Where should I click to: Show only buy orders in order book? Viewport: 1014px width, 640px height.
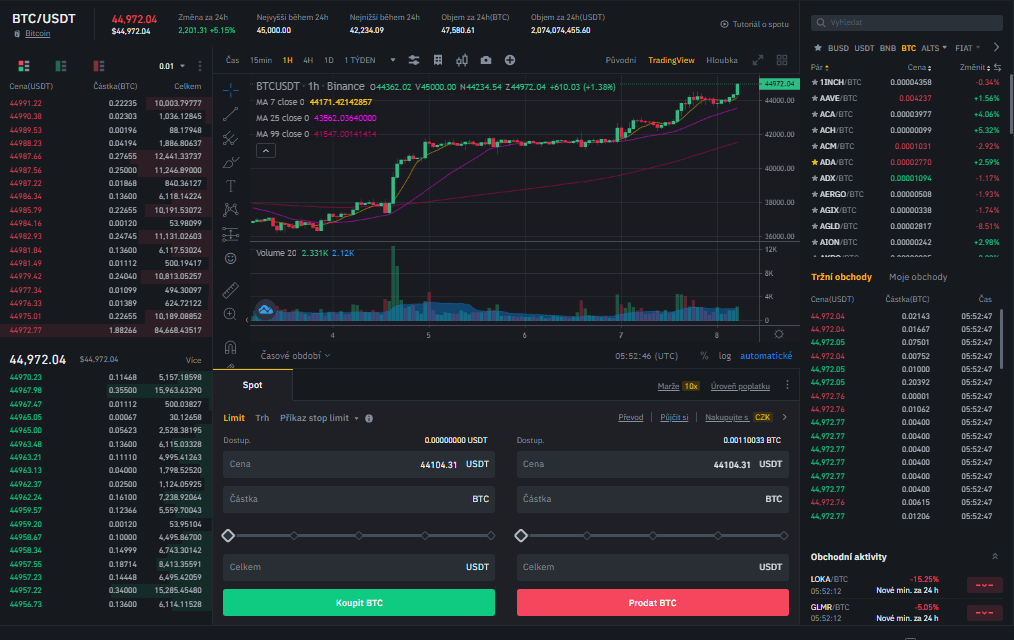61,66
